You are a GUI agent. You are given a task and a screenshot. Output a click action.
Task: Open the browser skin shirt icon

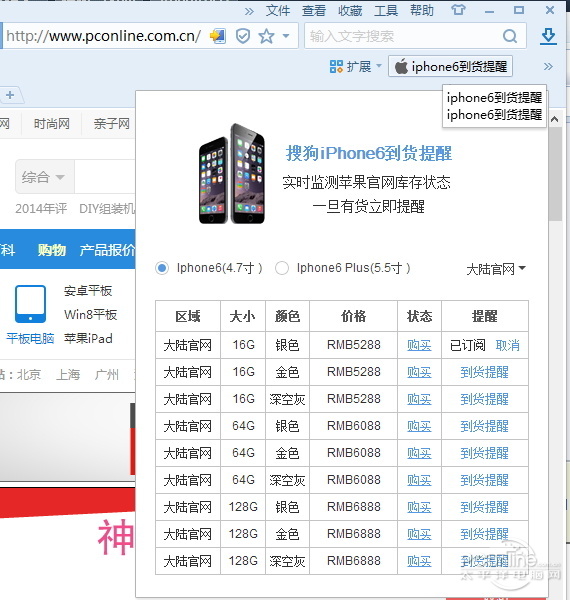pos(458,10)
